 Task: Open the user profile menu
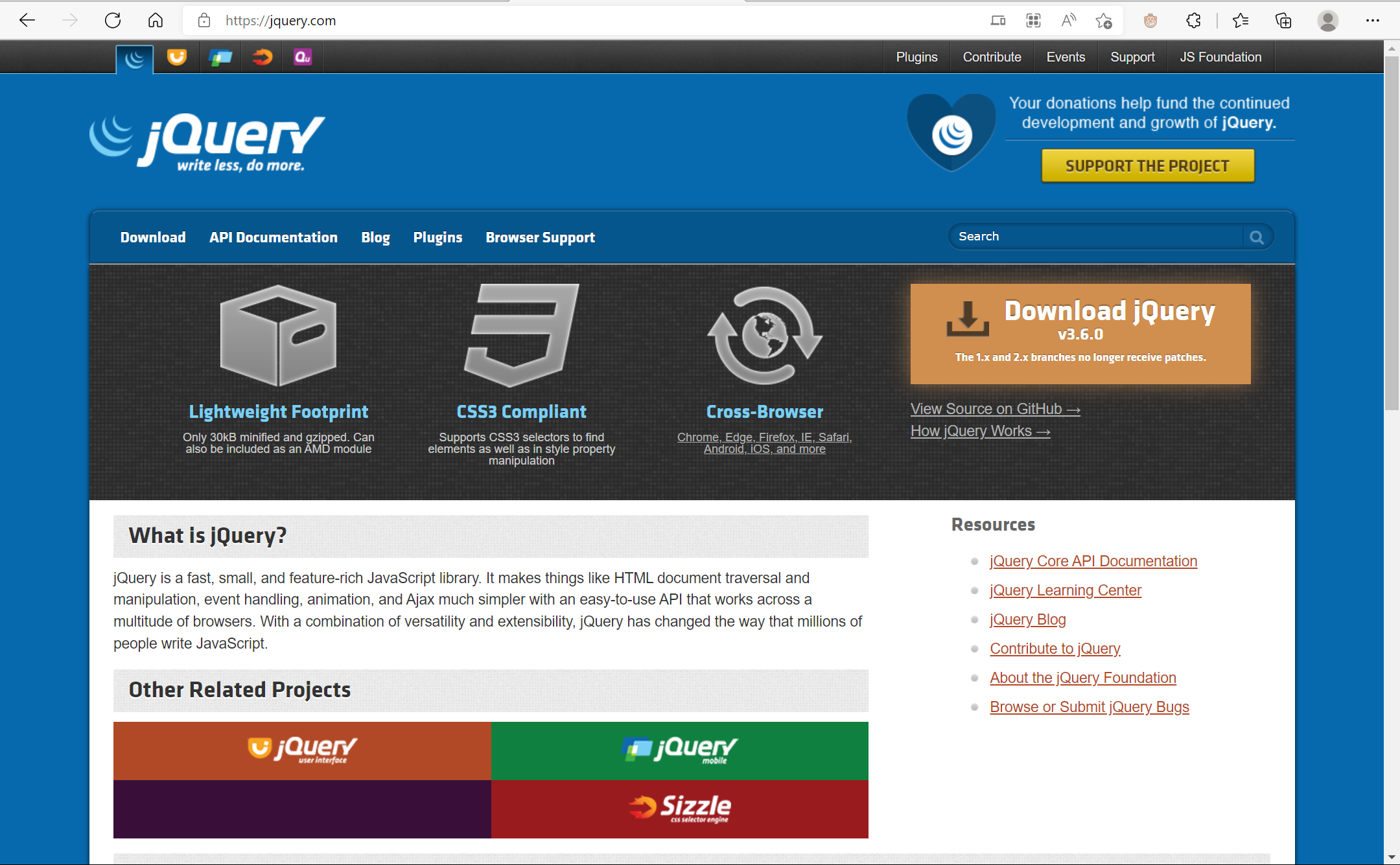tap(1327, 21)
